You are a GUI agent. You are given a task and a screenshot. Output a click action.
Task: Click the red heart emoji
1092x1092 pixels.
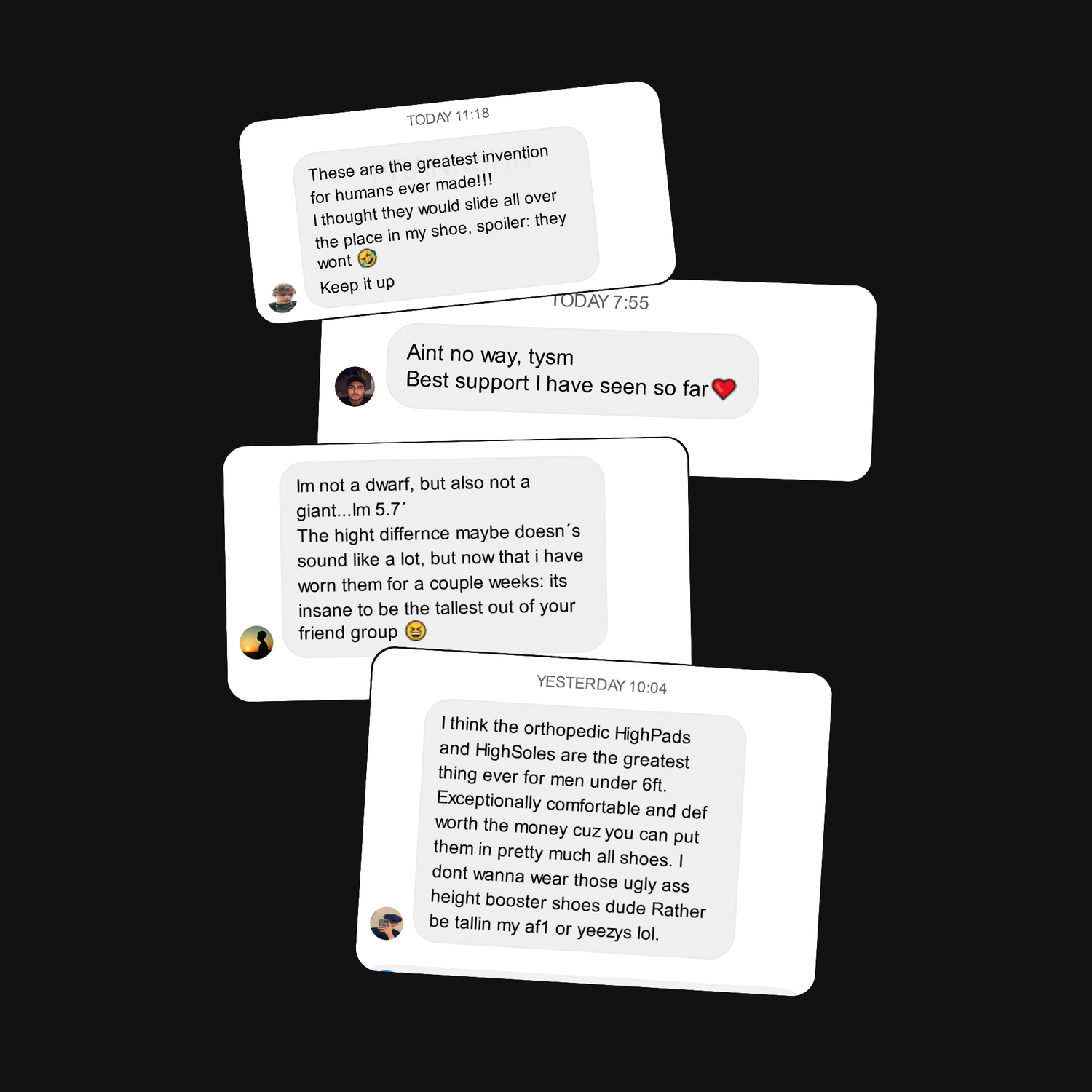(724, 389)
